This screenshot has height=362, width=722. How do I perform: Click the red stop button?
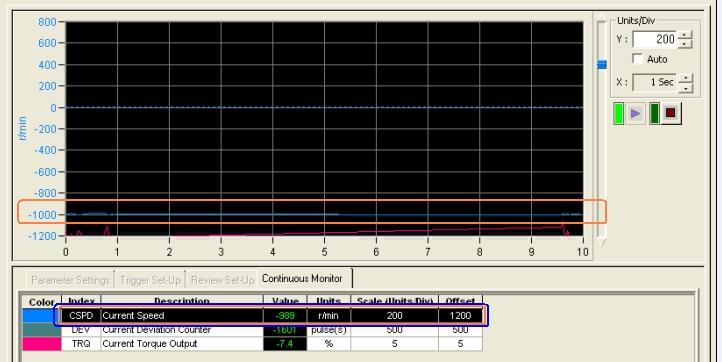[x=671, y=113]
